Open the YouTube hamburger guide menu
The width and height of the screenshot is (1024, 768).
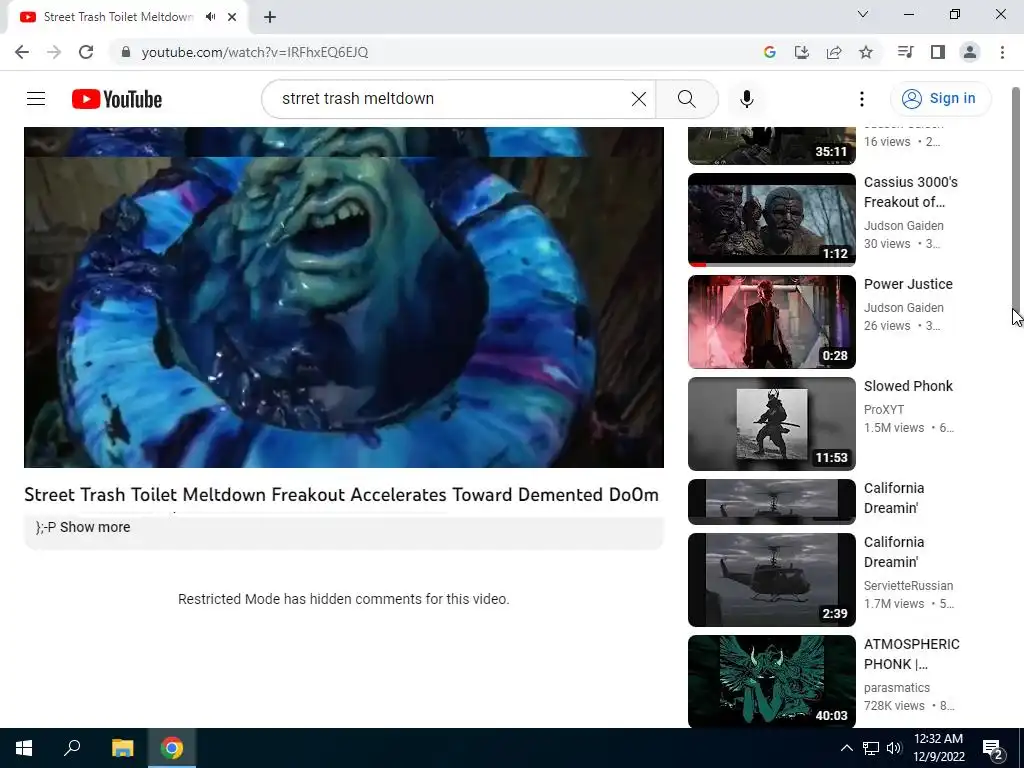pyautogui.click(x=36, y=99)
